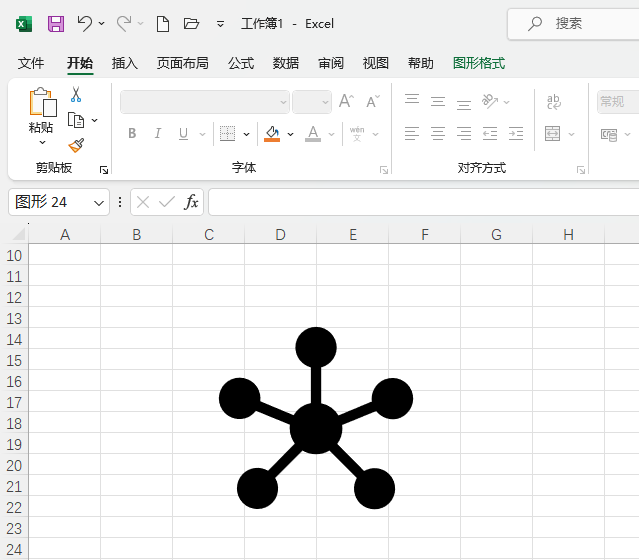Click the Top Align icon
This screenshot has height=560, width=639.
(x=412, y=100)
